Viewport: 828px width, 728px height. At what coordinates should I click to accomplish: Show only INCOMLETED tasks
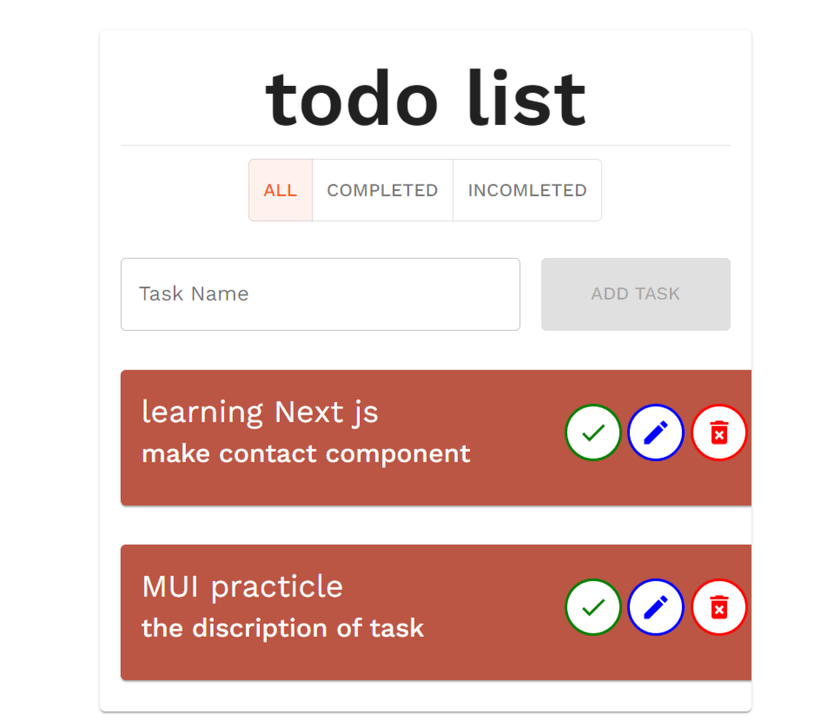[x=527, y=190]
